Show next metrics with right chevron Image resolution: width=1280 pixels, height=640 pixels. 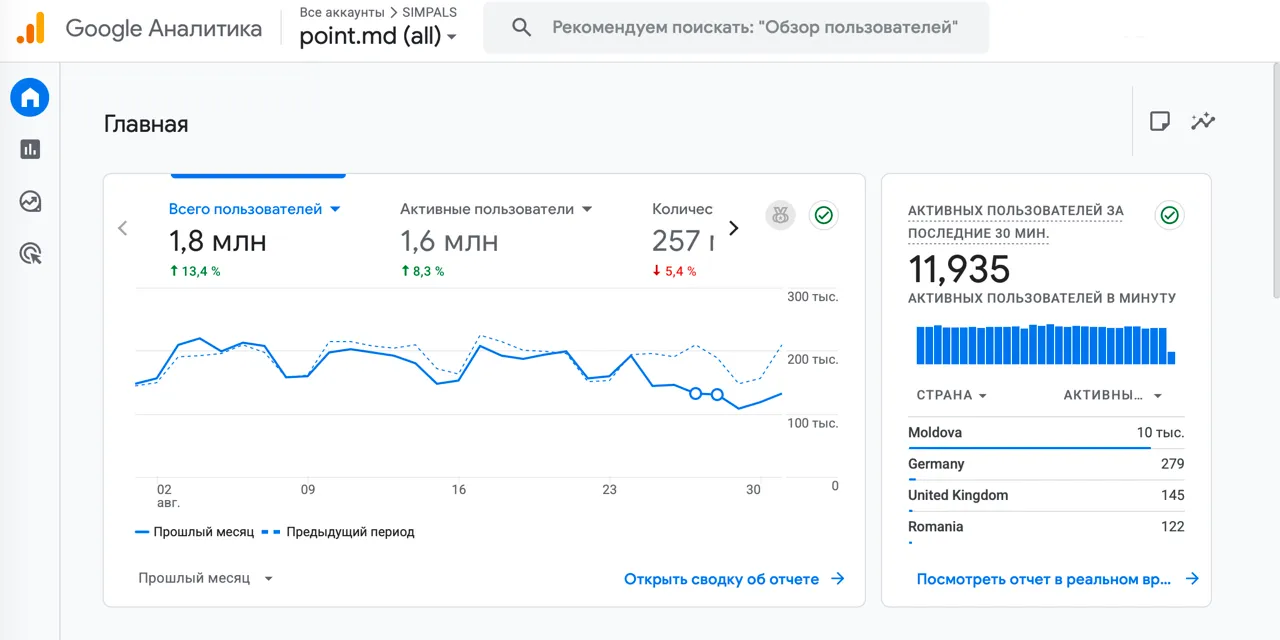tap(734, 228)
